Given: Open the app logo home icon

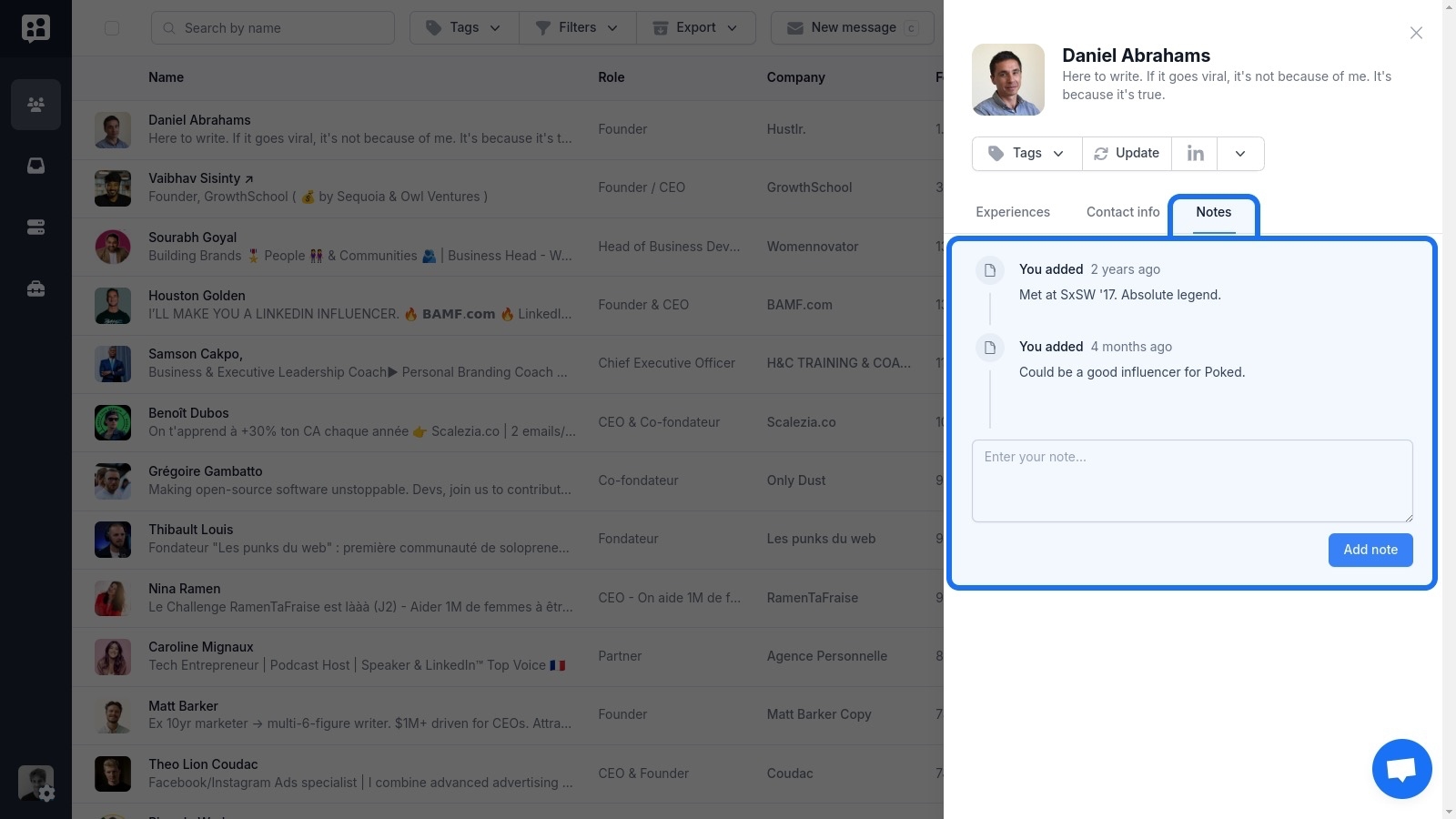Looking at the screenshot, I should (x=35, y=28).
